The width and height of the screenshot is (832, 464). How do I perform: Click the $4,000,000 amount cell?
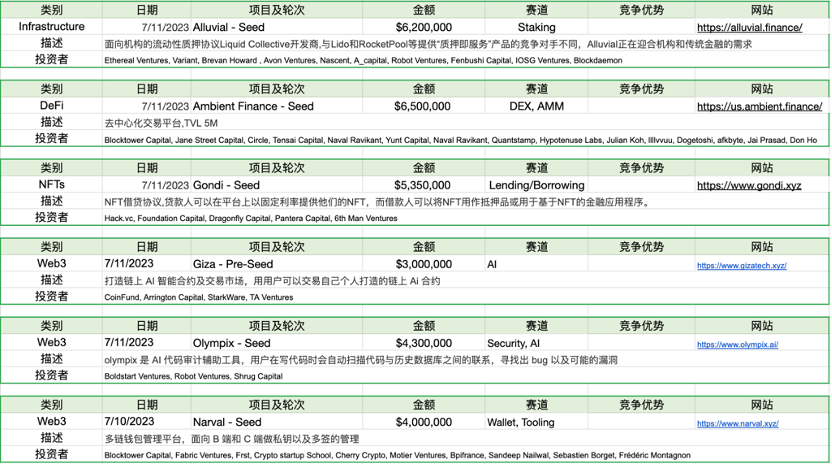pyautogui.click(x=423, y=423)
